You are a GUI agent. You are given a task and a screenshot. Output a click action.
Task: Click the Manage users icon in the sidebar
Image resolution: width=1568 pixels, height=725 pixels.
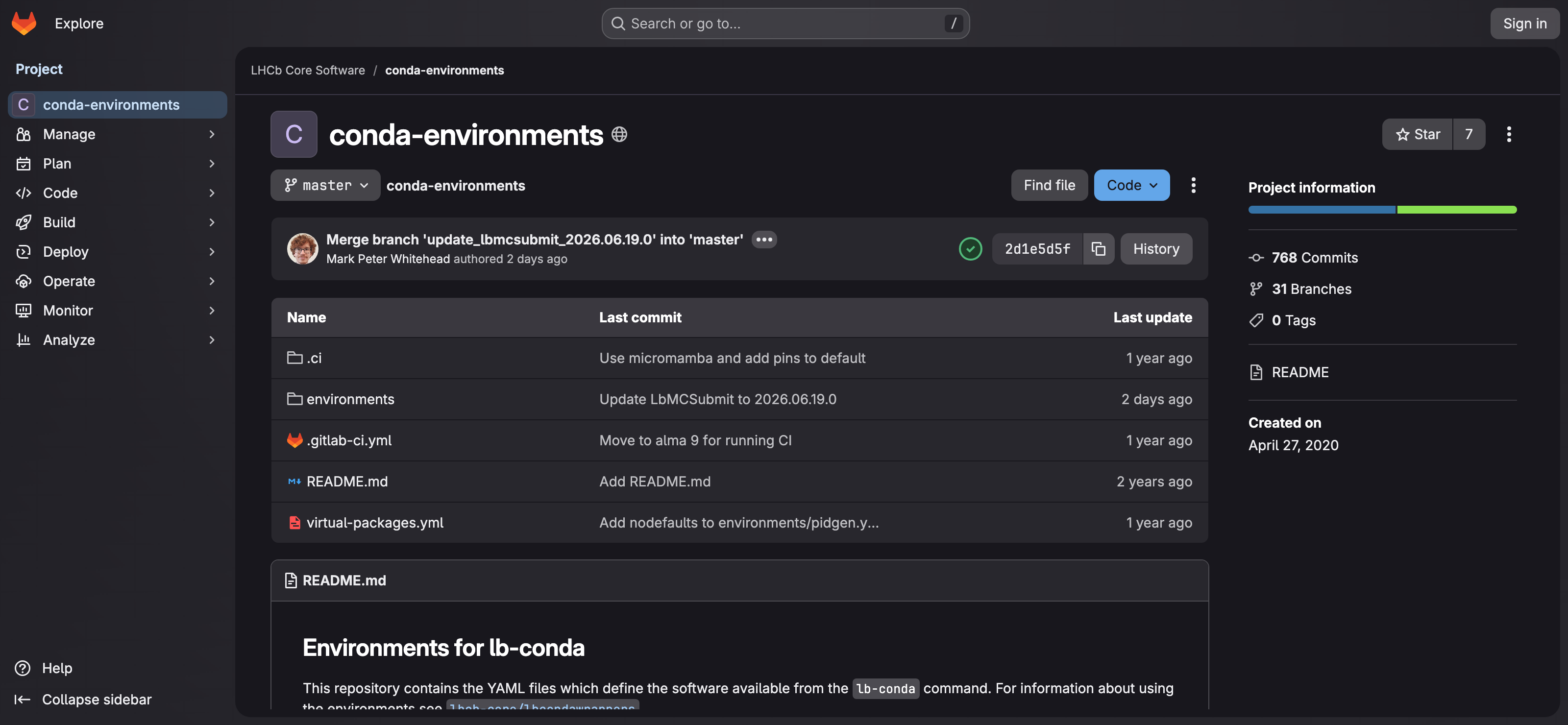pyautogui.click(x=23, y=134)
